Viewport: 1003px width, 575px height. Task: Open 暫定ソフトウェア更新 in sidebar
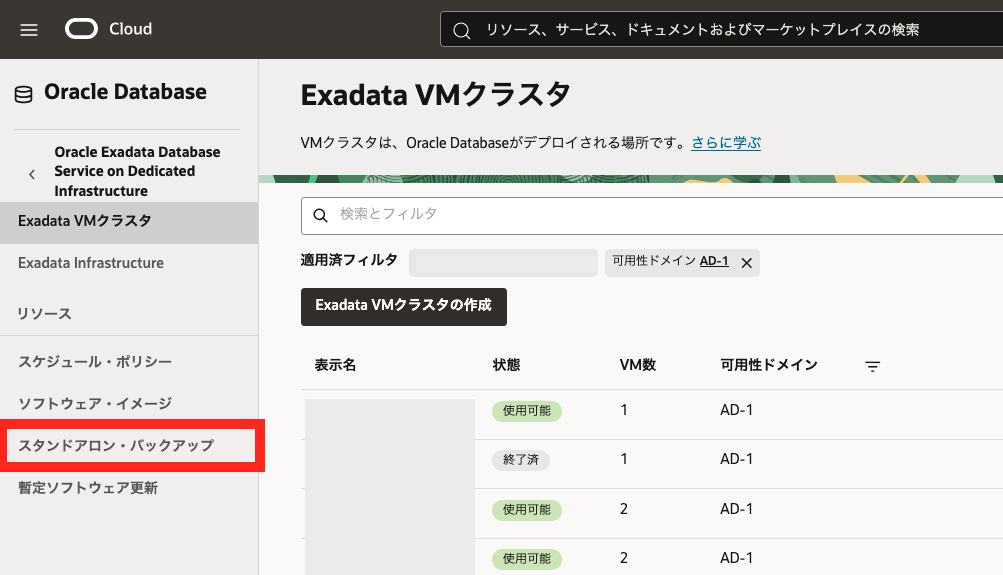click(88, 488)
